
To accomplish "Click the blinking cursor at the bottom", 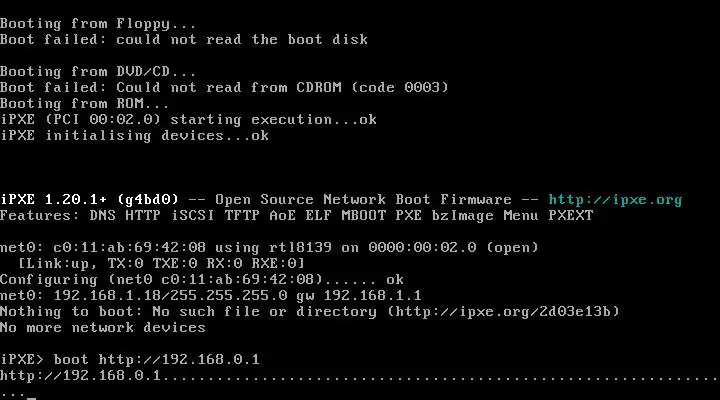I will [31, 398].
